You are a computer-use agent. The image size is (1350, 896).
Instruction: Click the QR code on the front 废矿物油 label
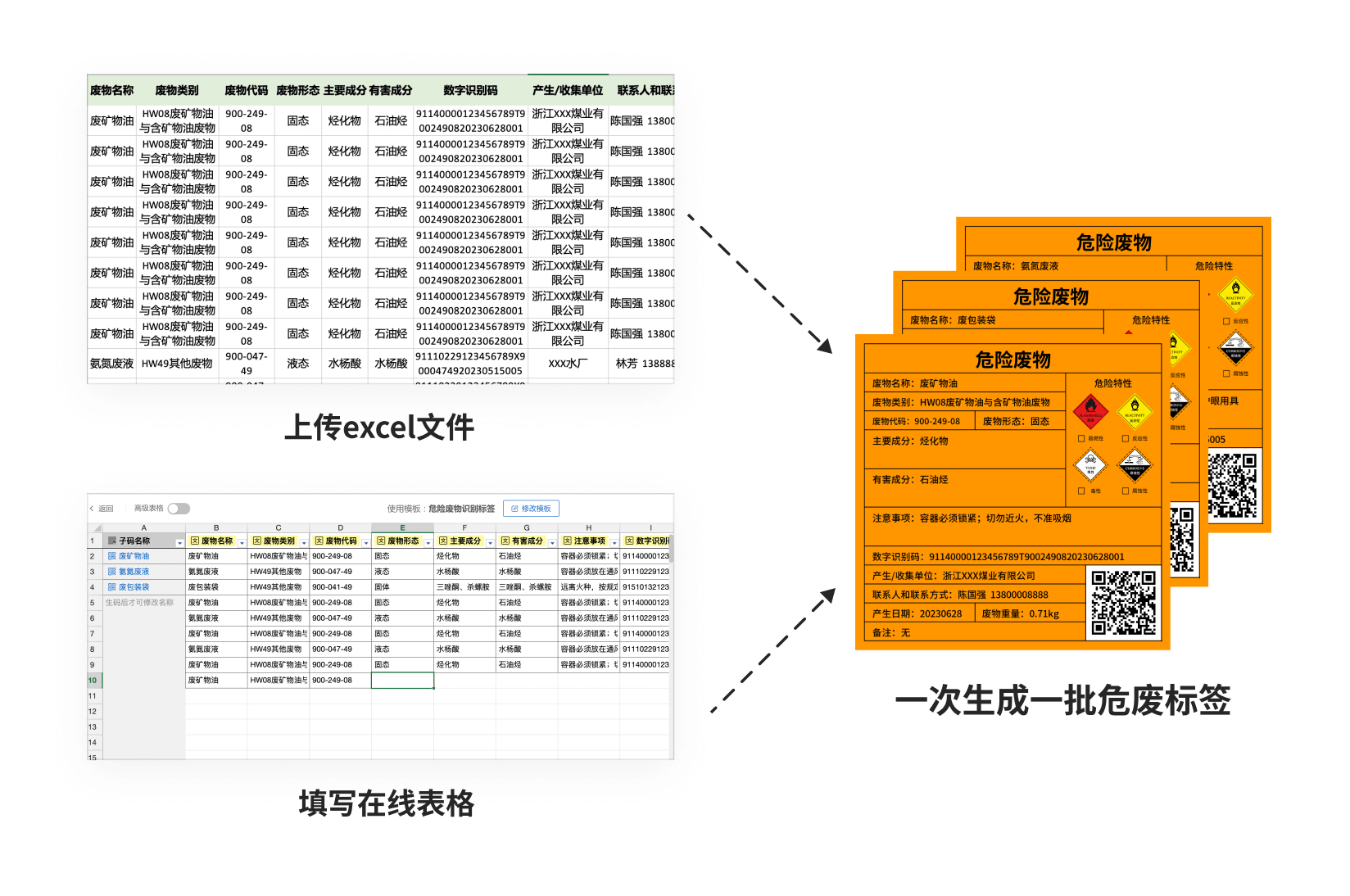1125,604
